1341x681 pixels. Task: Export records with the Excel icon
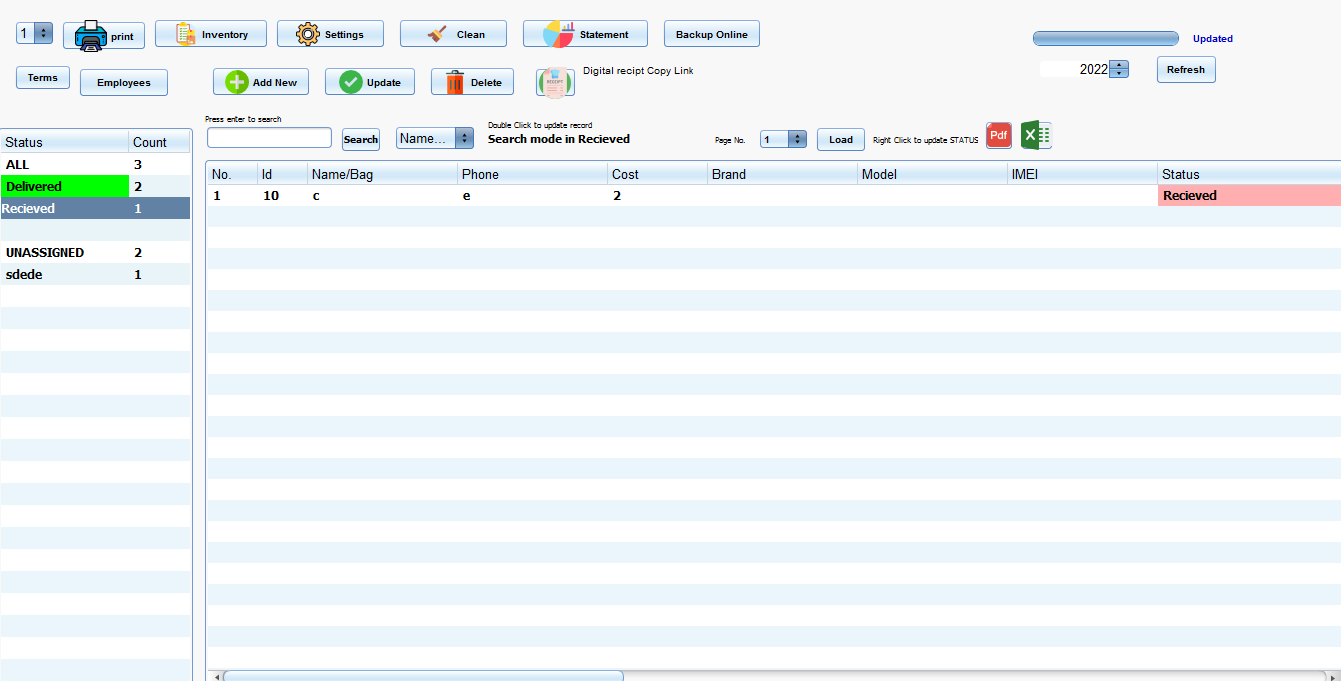1036,135
